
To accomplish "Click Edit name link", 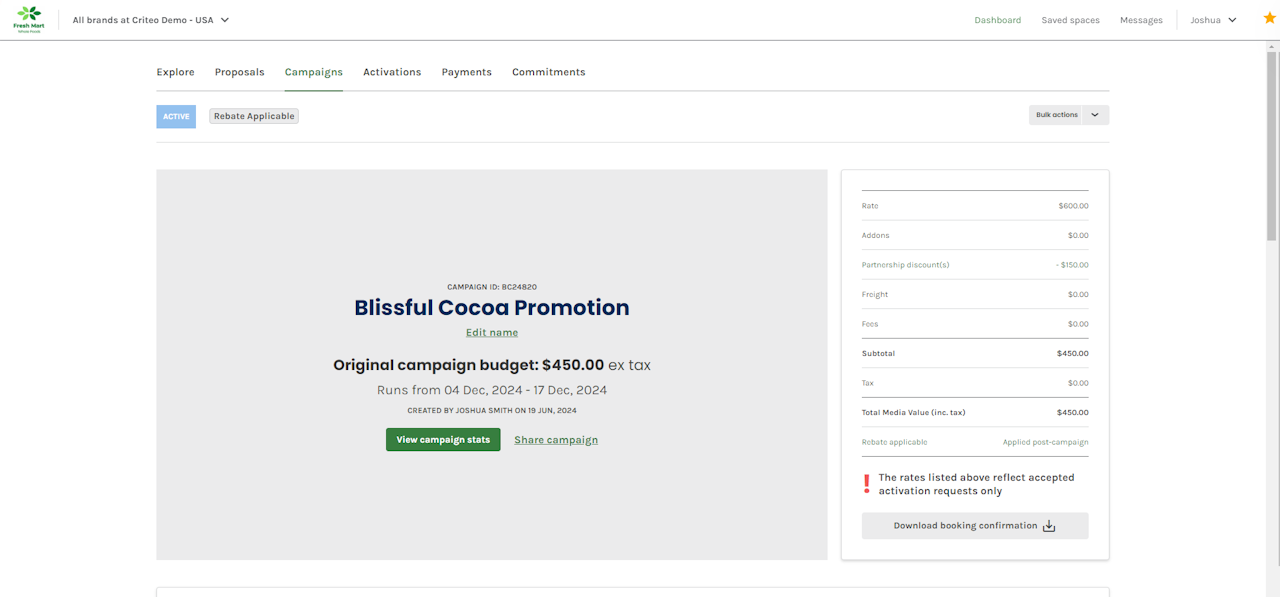I will coord(492,333).
